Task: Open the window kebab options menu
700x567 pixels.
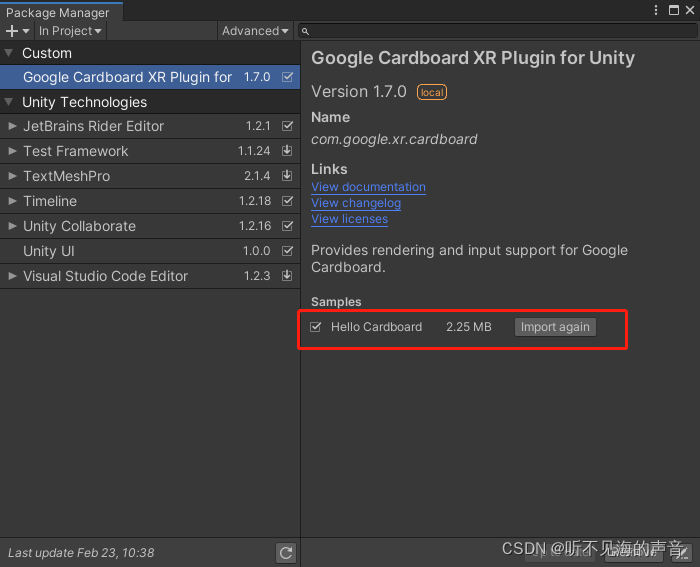Action: [656, 10]
